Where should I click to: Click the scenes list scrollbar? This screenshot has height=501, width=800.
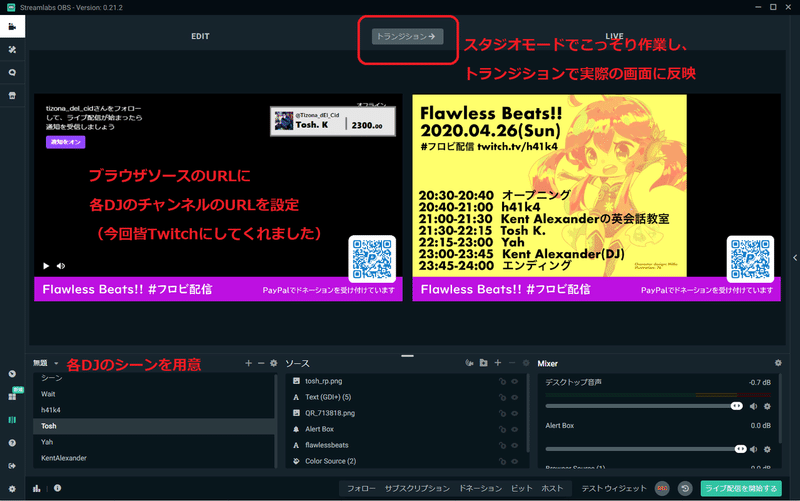point(276,420)
